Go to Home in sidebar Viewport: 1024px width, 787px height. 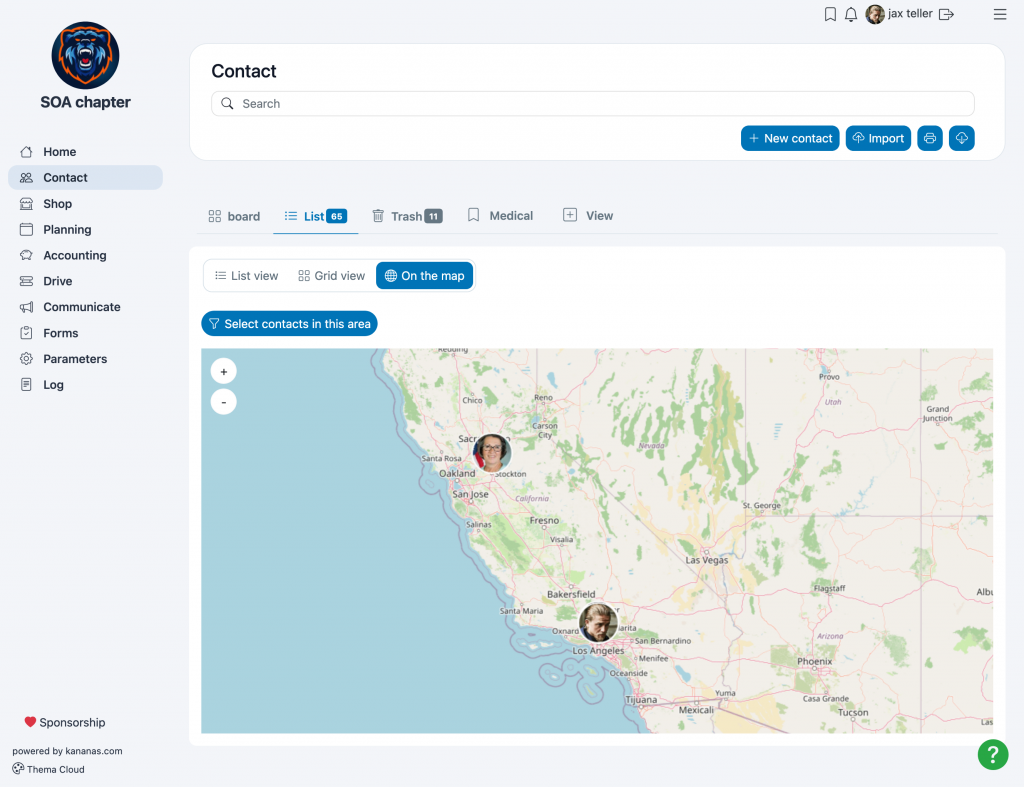86,152
